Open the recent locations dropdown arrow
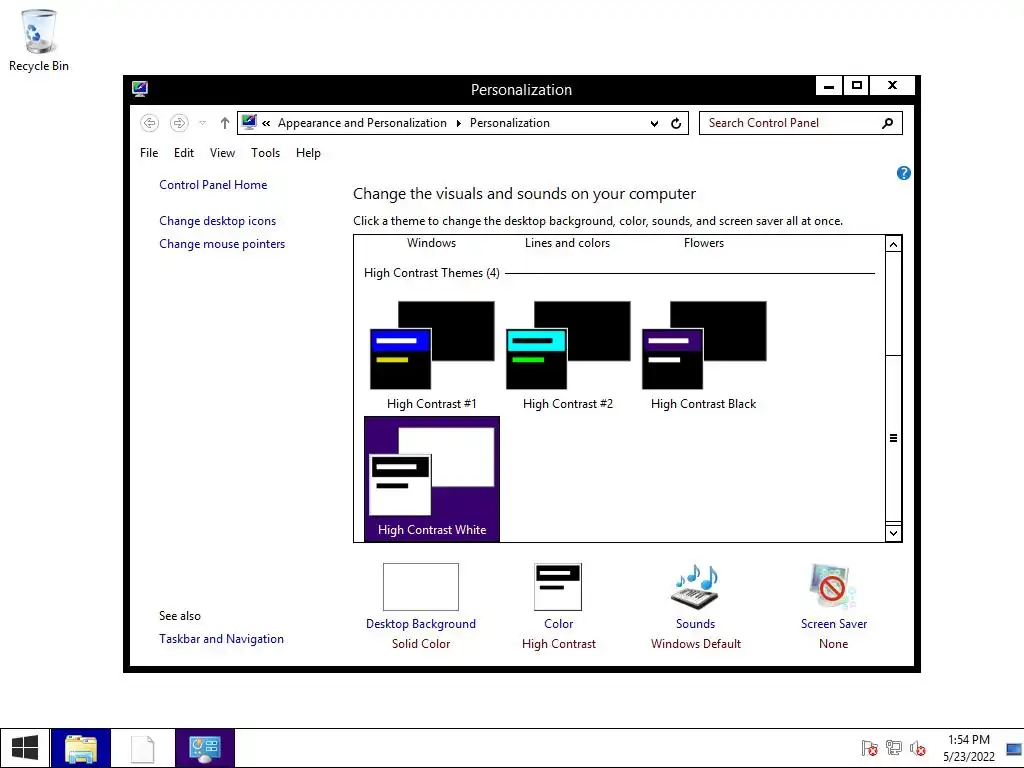Viewport: 1024px width, 768px height. pos(202,123)
